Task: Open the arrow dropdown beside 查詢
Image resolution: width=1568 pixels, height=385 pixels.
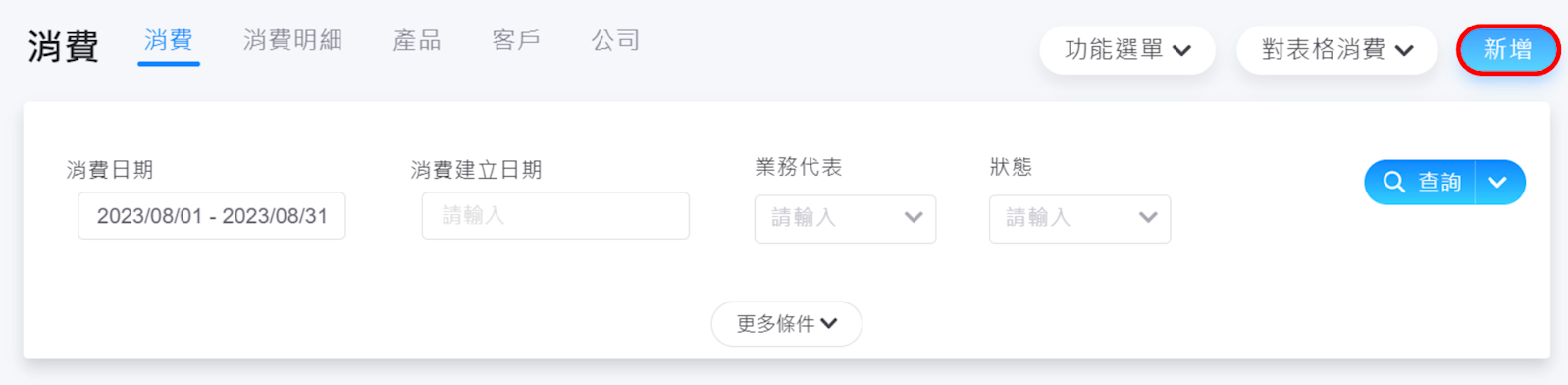Action: point(1498,182)
